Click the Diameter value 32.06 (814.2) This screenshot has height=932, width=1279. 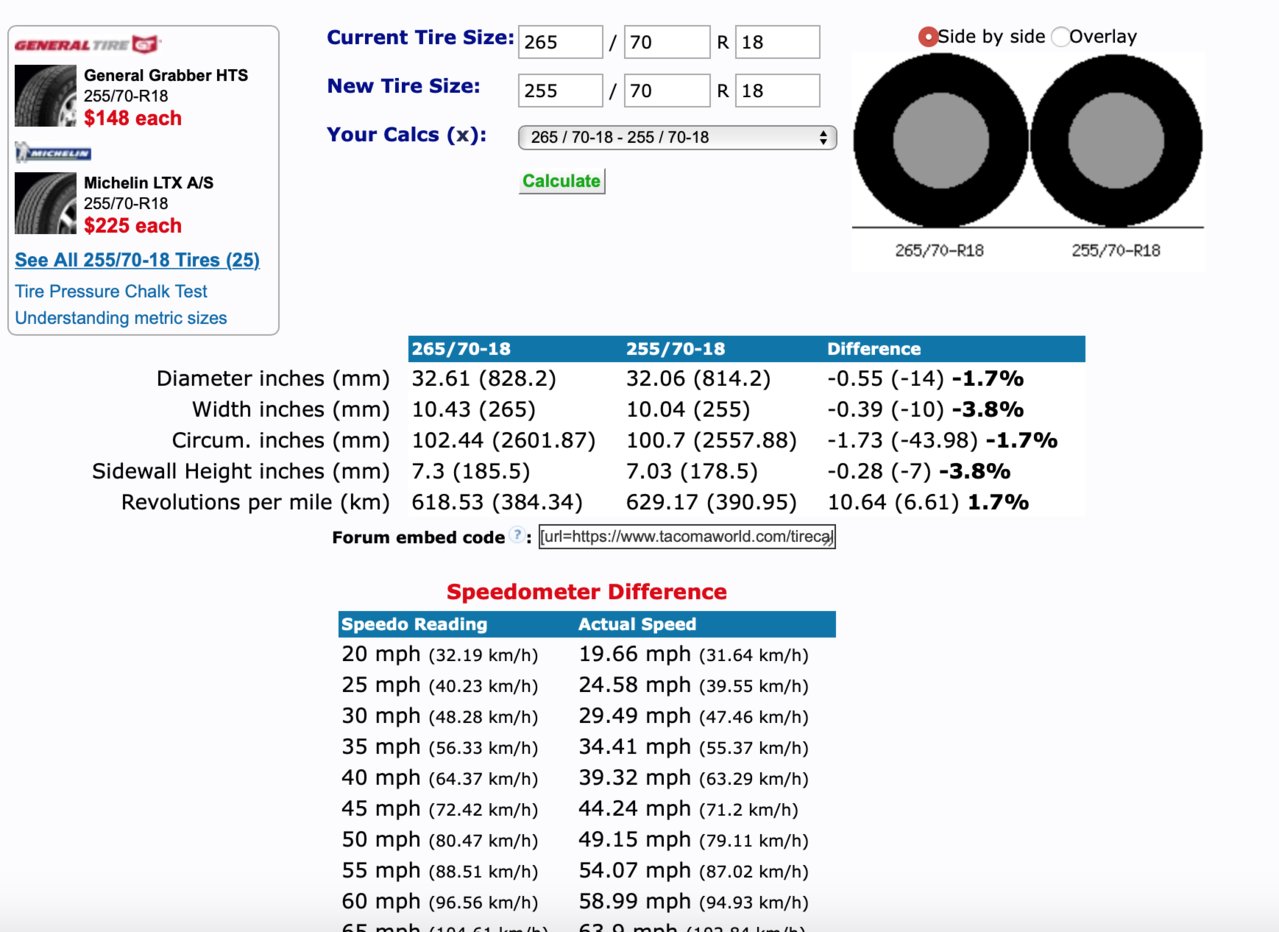coord(699,379)
